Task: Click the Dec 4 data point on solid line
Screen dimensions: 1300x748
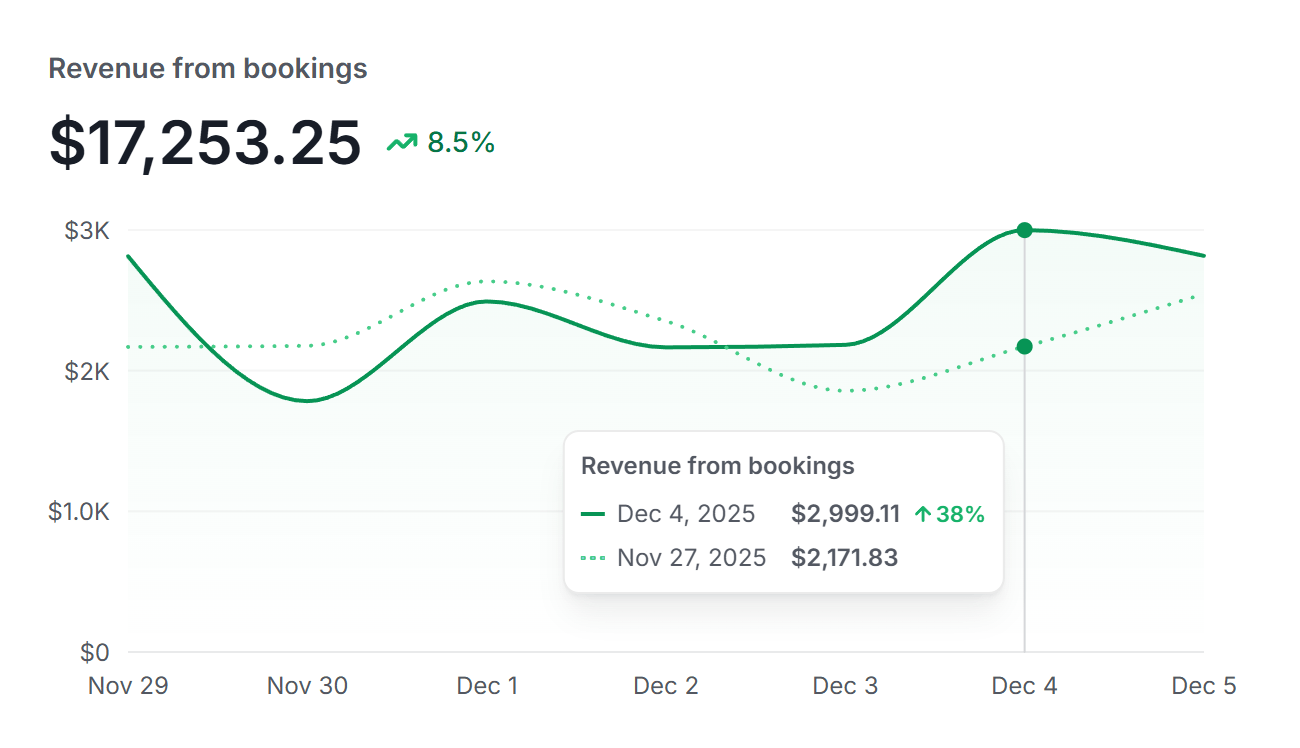Action: click(1024, 230)
